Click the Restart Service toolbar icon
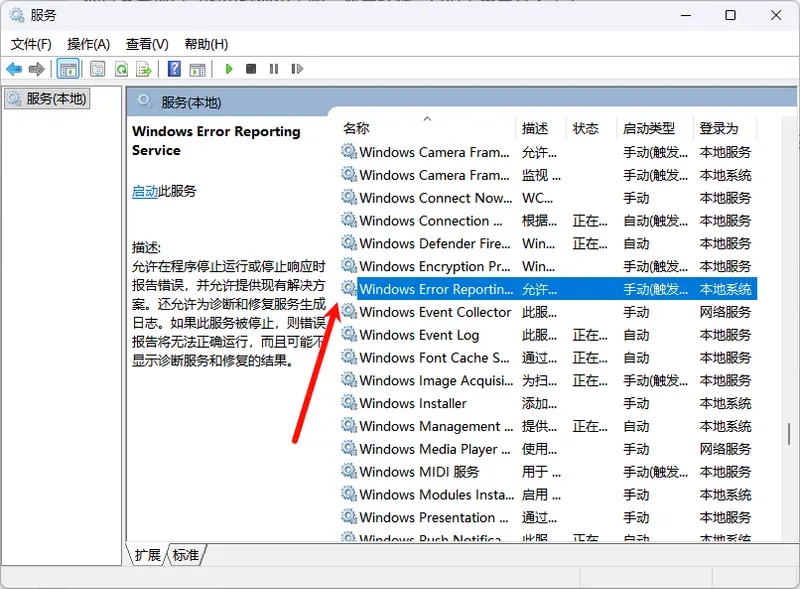This screenshot has width=800, height=589. tap(297, 69)
